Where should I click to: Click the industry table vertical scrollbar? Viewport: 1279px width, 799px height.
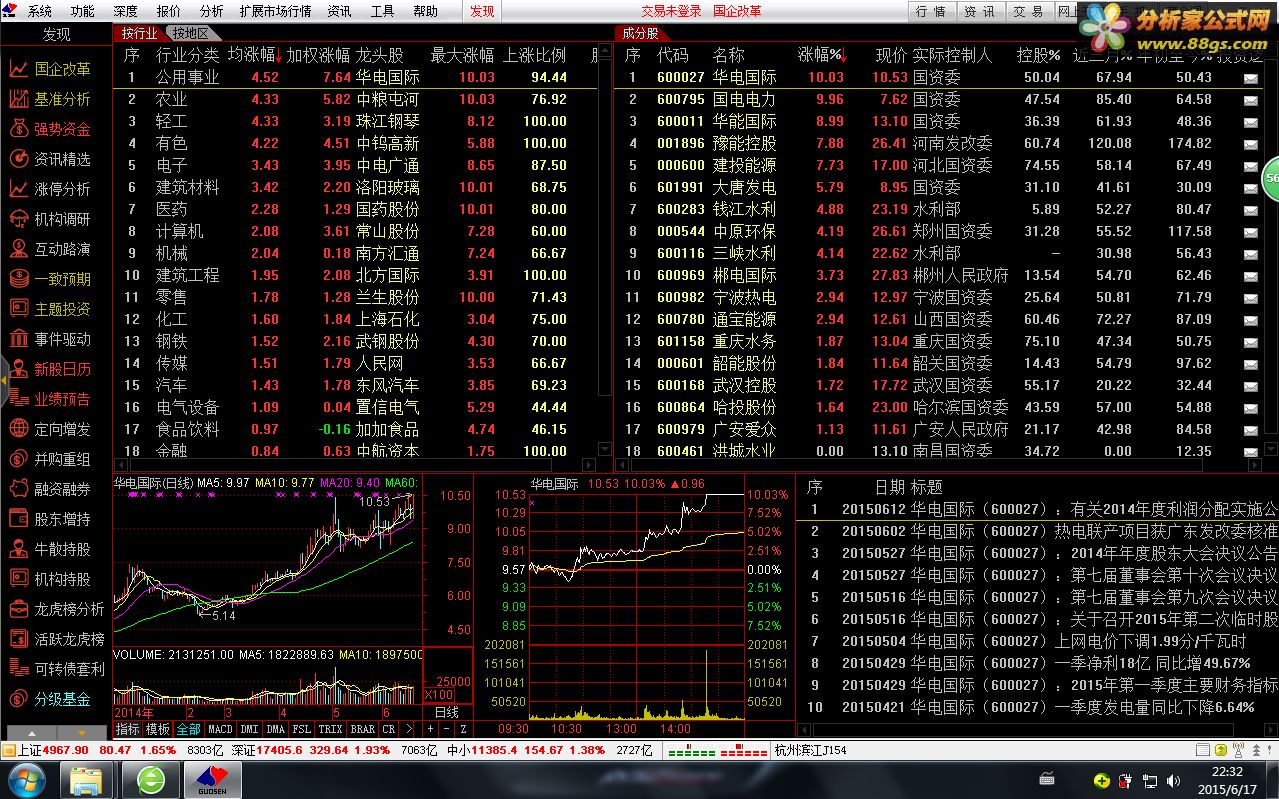(603, 250)
